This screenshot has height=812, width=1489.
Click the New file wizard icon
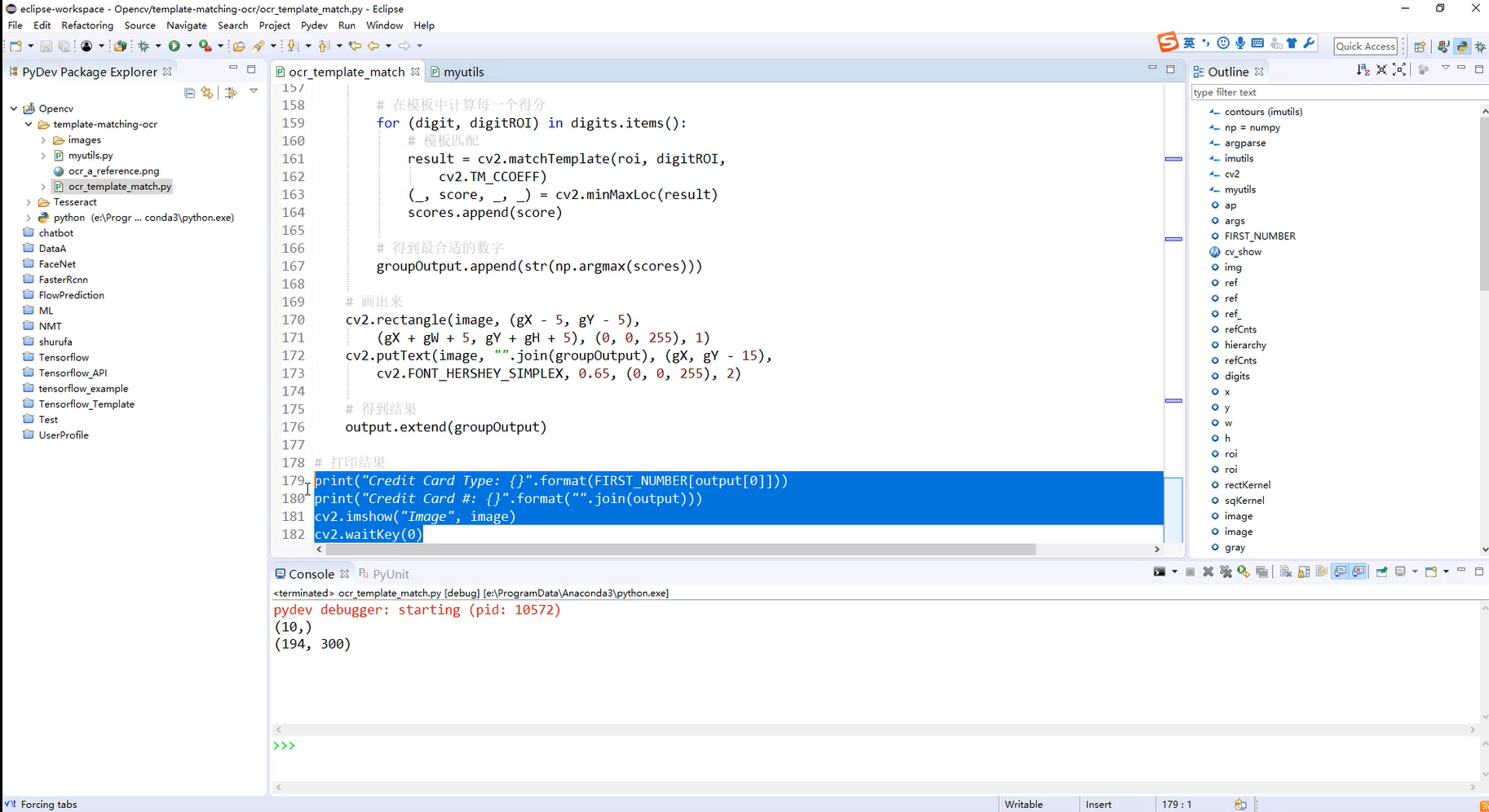(x=15, y=46)
